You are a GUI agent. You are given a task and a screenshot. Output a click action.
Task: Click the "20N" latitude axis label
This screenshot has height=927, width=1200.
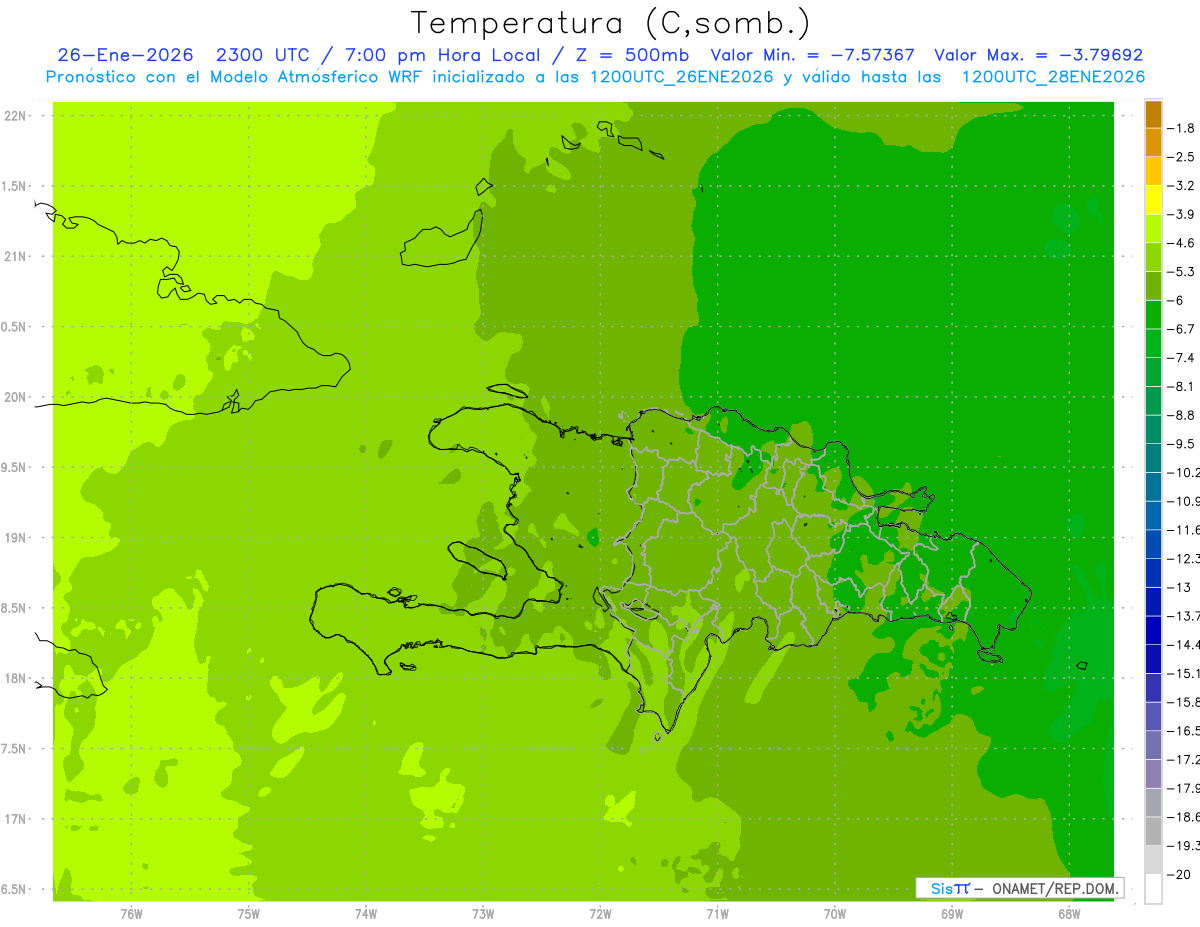pos(15,397)
